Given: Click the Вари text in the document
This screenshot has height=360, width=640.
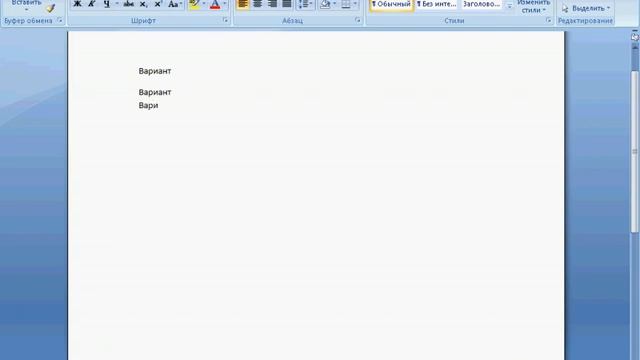Looking at the screenshot, I should point(148,105).
